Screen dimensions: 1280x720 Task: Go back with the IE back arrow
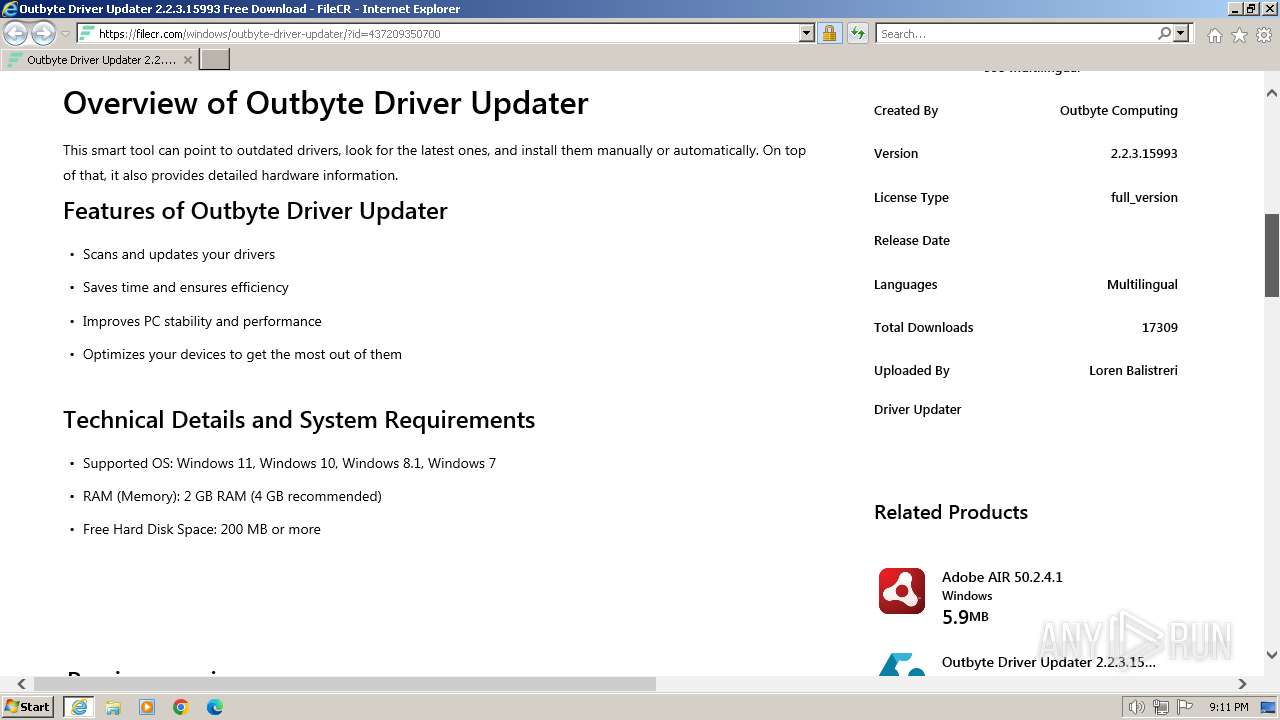16,33
